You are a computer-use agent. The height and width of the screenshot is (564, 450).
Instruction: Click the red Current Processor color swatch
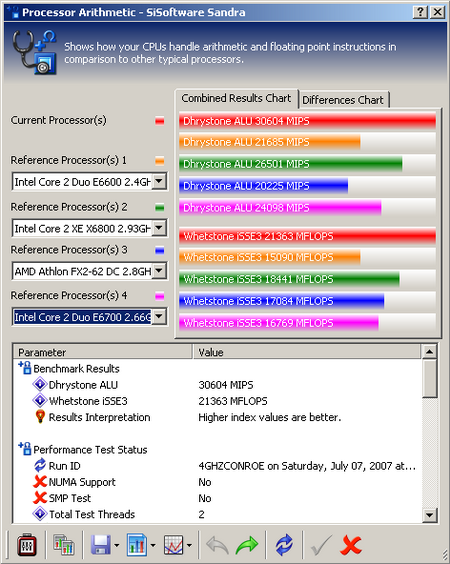pos(160,121)
